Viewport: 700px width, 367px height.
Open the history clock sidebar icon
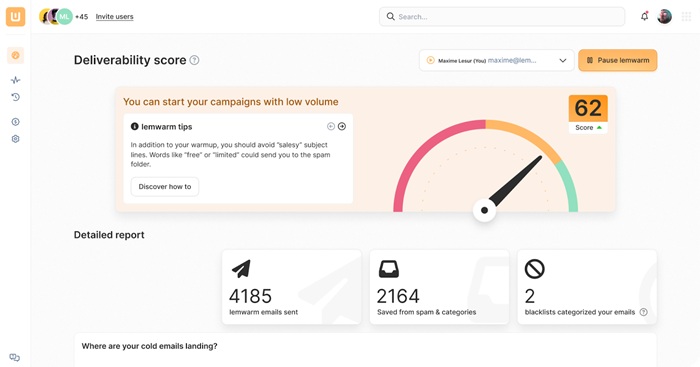[16, 97]
